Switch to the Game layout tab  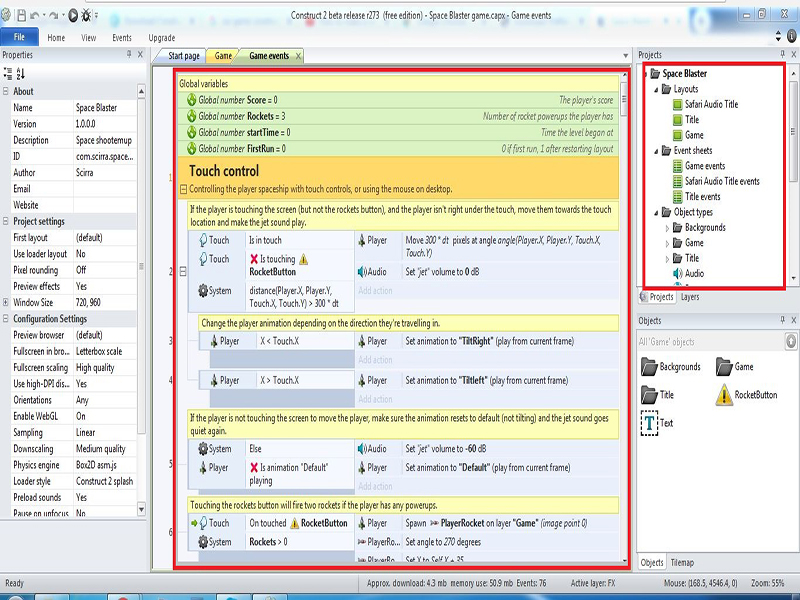223,56
